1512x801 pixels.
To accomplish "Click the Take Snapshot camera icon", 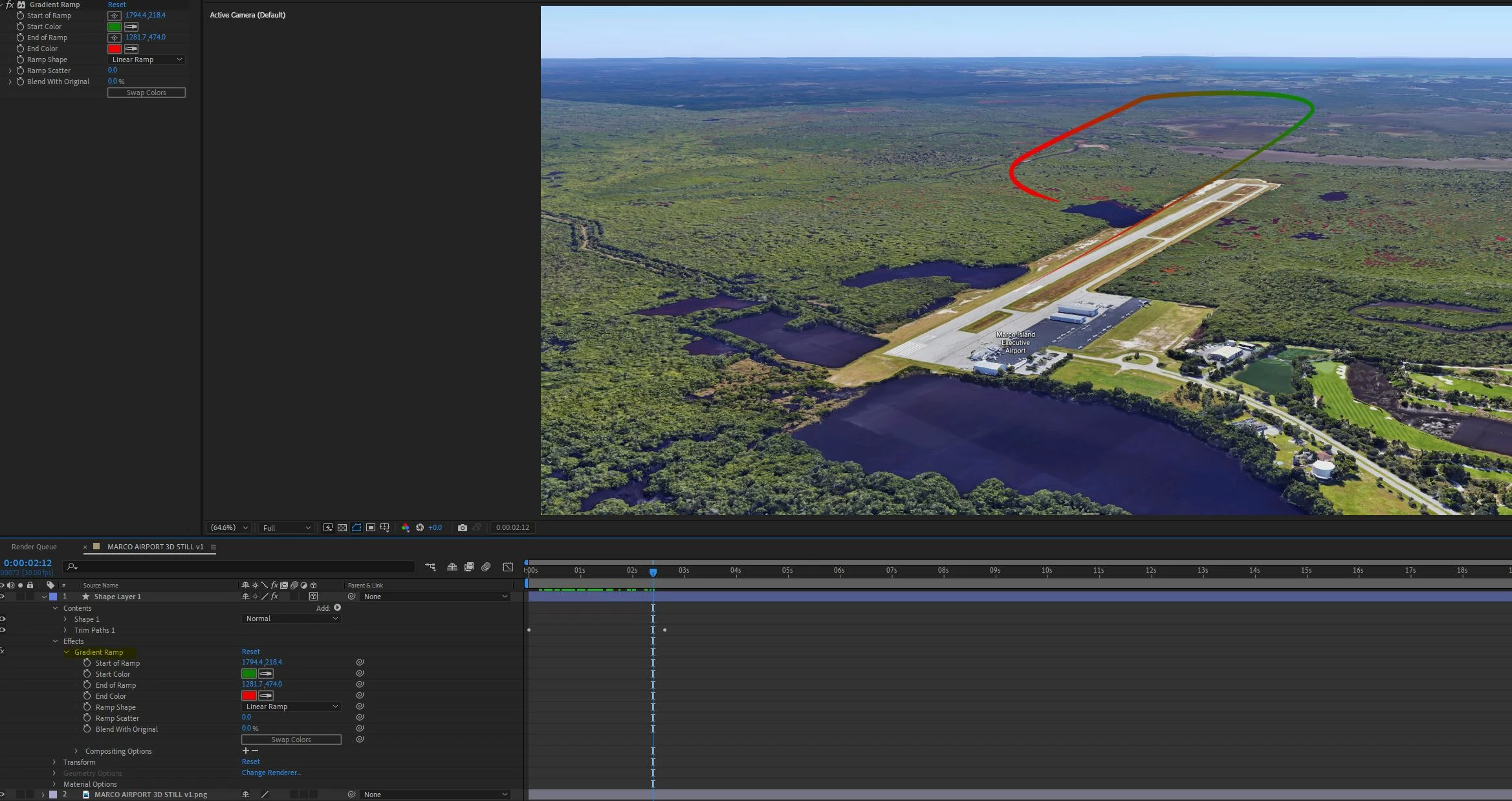I will coord(462,528).
